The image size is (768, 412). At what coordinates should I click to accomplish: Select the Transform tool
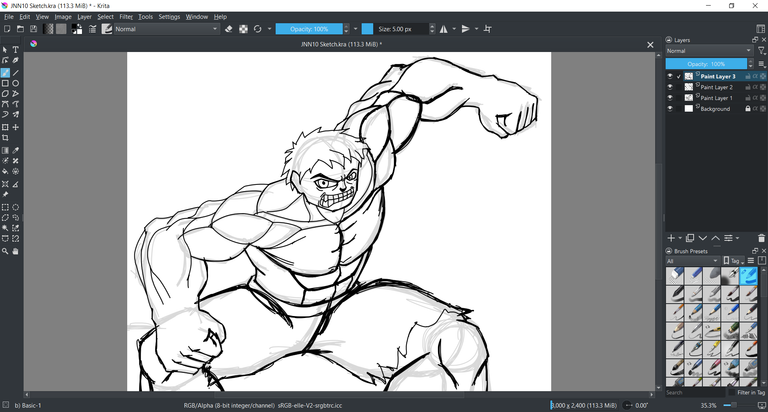coord(5,127)
